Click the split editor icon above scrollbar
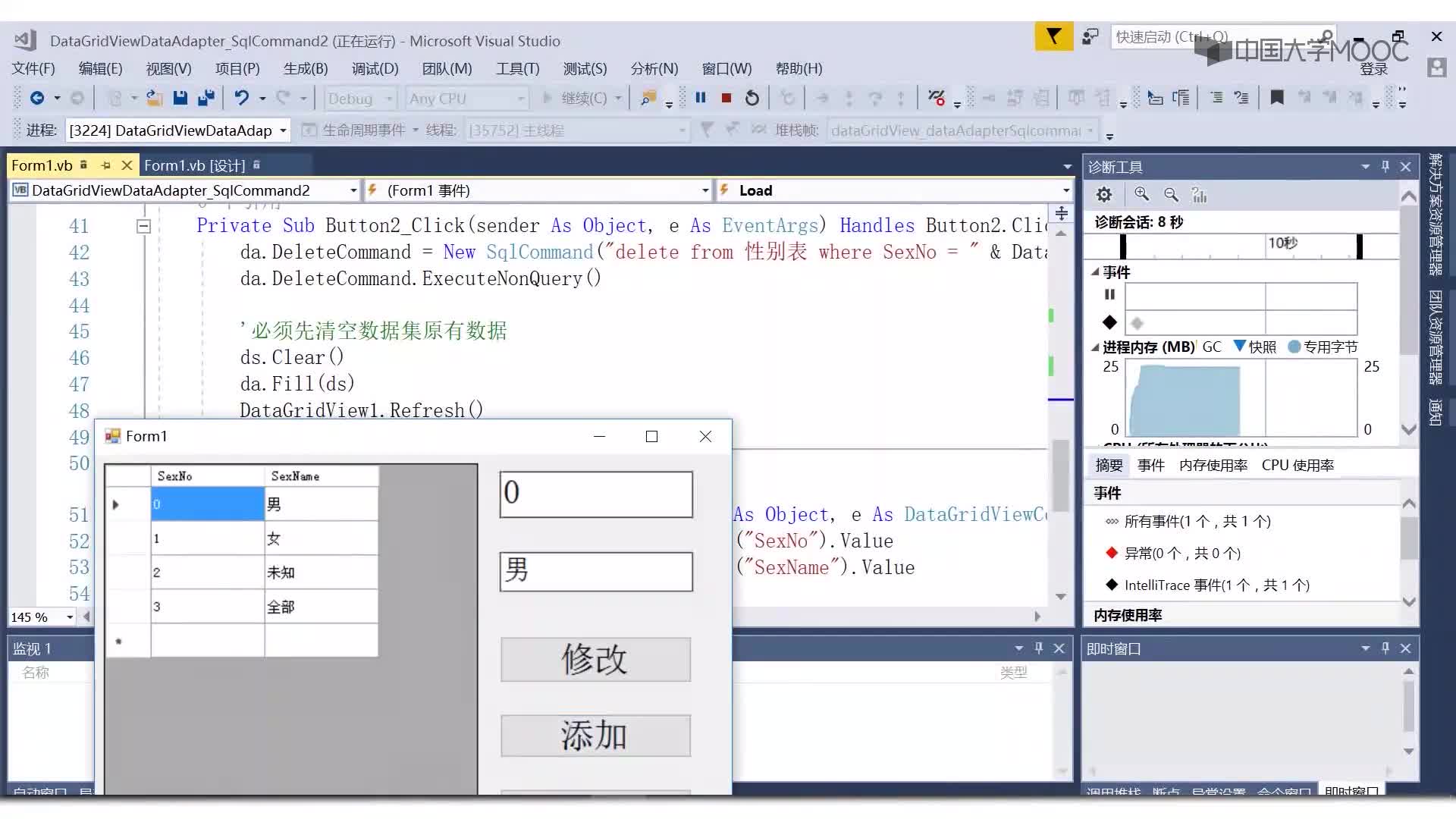Viewport: 1456px width, 819px height. 1062,213
